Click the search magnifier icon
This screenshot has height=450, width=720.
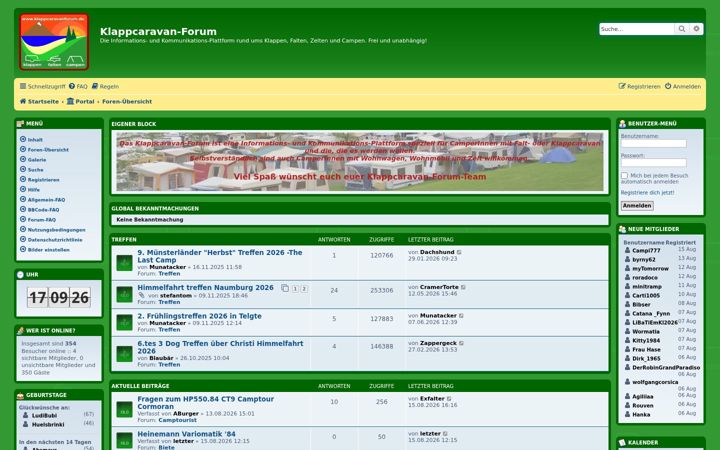pyautogui.click(x=682, y=29)
